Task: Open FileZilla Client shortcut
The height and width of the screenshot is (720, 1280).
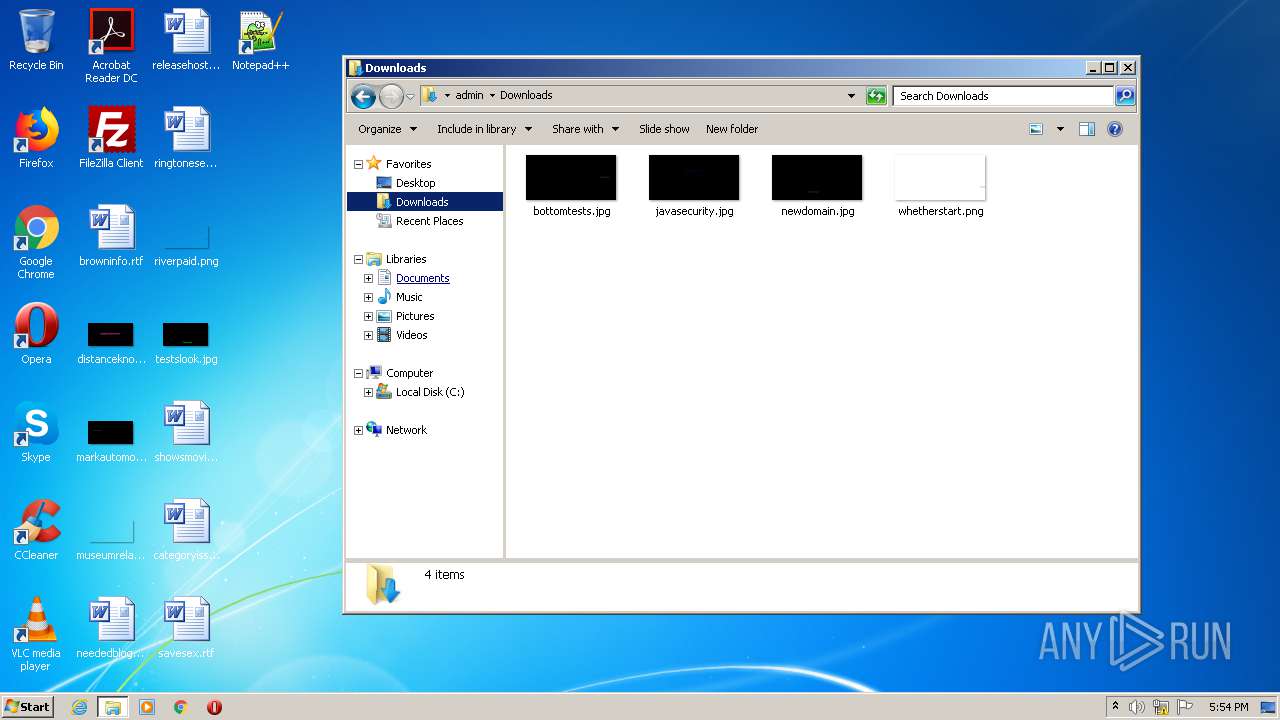Action: point(111,138)
